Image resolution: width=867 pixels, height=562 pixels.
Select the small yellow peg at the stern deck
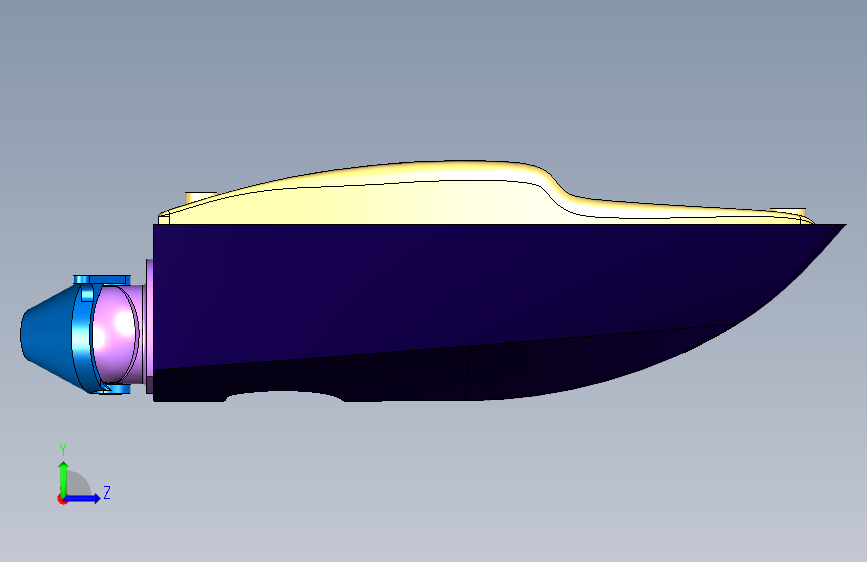(x=200, y=197)
